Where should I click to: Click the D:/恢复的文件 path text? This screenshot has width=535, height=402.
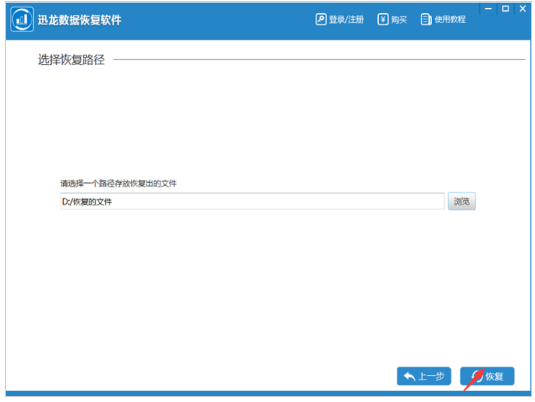pyautogui.click(x=87, y=202)
